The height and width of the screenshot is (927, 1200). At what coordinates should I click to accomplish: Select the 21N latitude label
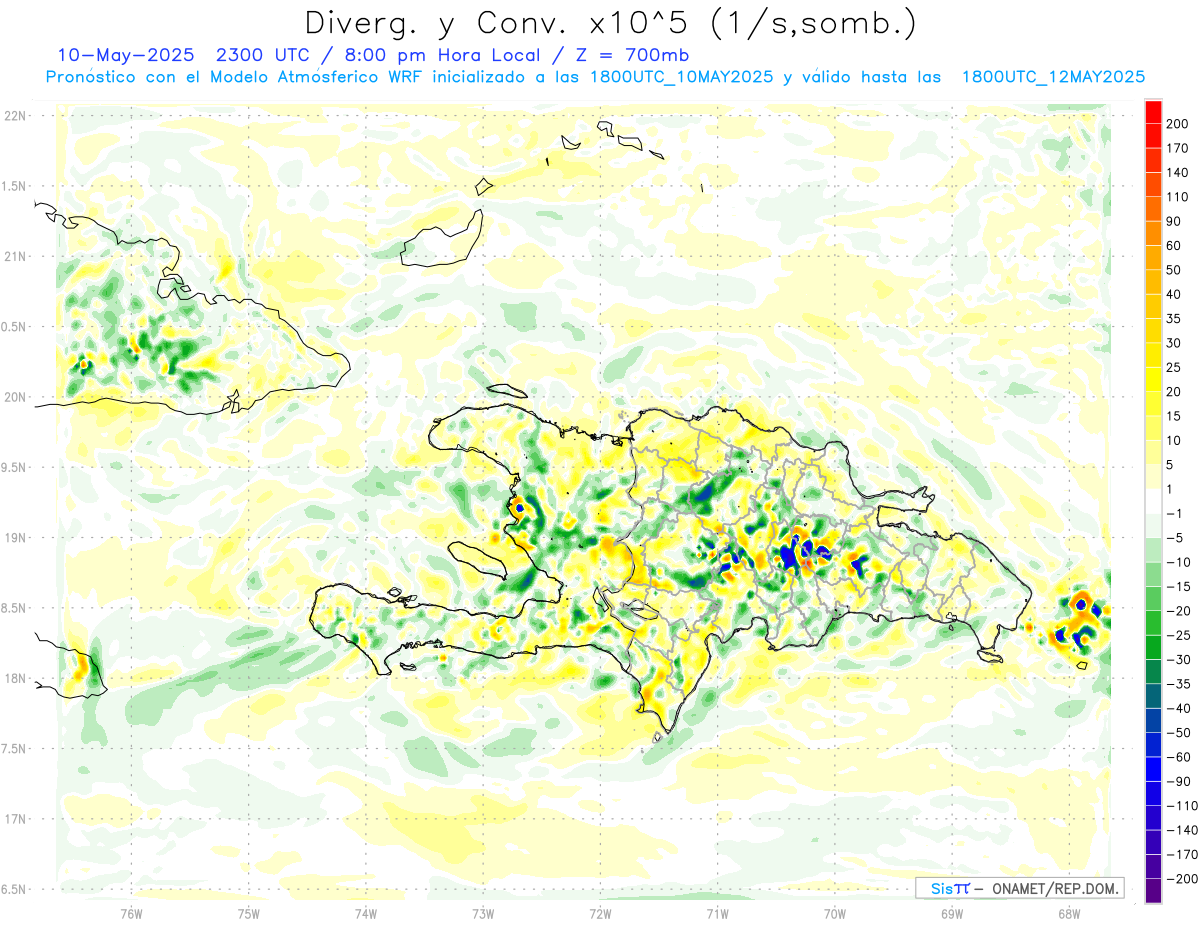coord(16,256)
